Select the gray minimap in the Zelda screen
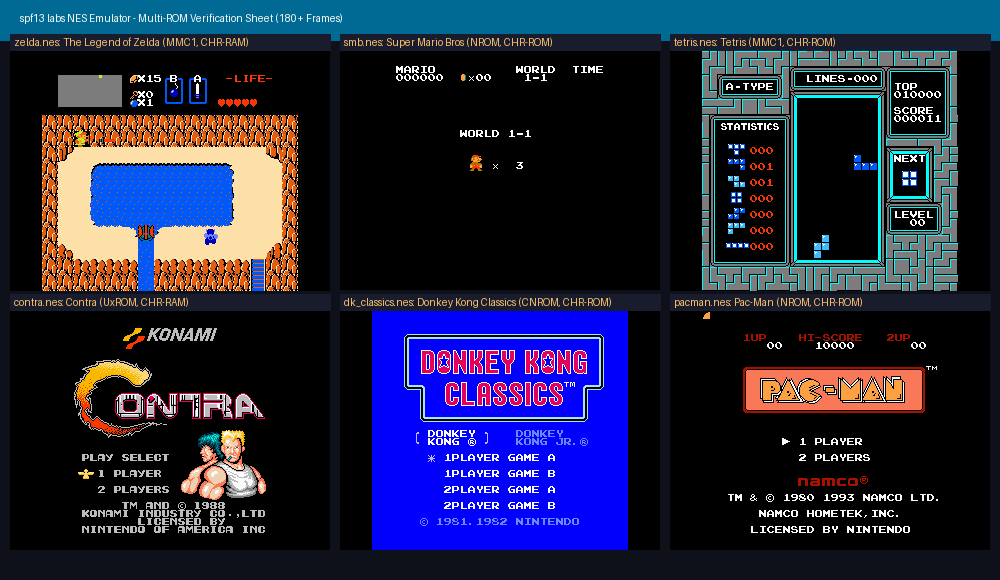1000x580 pixels. point(90,91)
